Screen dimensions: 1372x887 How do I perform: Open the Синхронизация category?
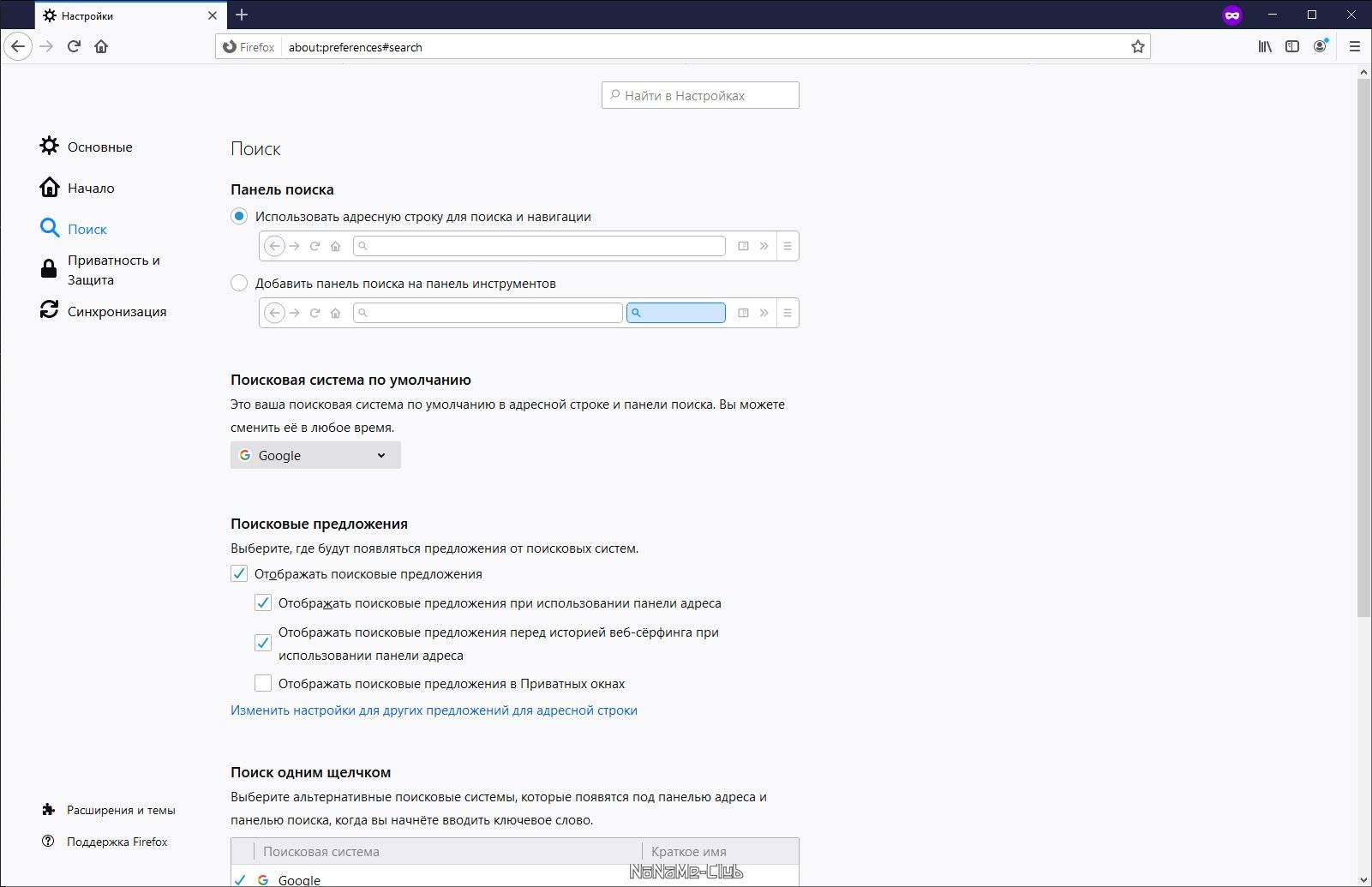point(117,311)
